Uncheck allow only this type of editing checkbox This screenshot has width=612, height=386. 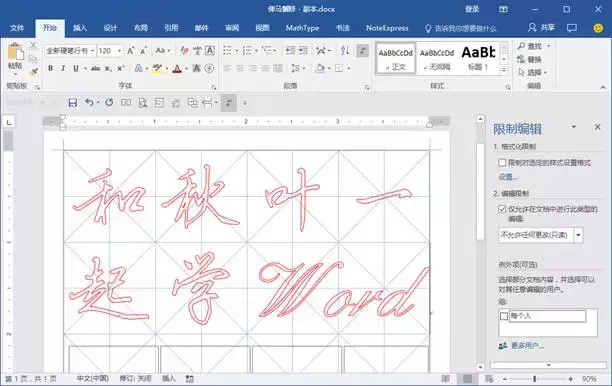502,210
